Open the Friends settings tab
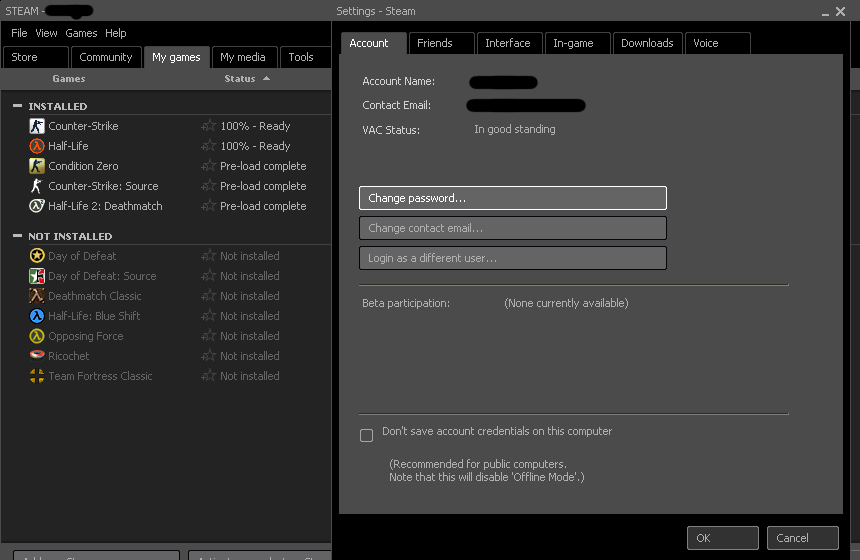This screenshot has width=860, height=560. coord(442,43)
